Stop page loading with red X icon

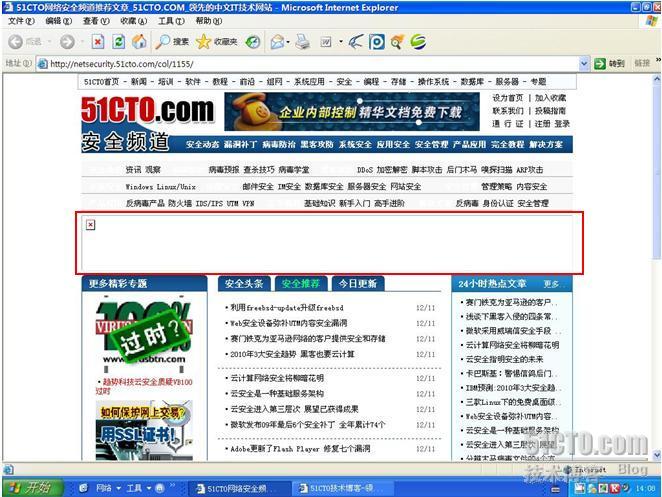(x=98, y=41)
